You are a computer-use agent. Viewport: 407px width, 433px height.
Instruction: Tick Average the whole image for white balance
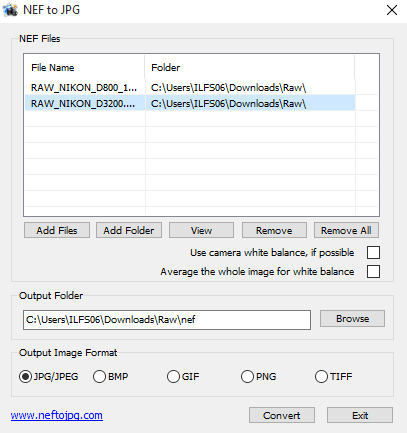pyautogui.click(x=373, y=272)
